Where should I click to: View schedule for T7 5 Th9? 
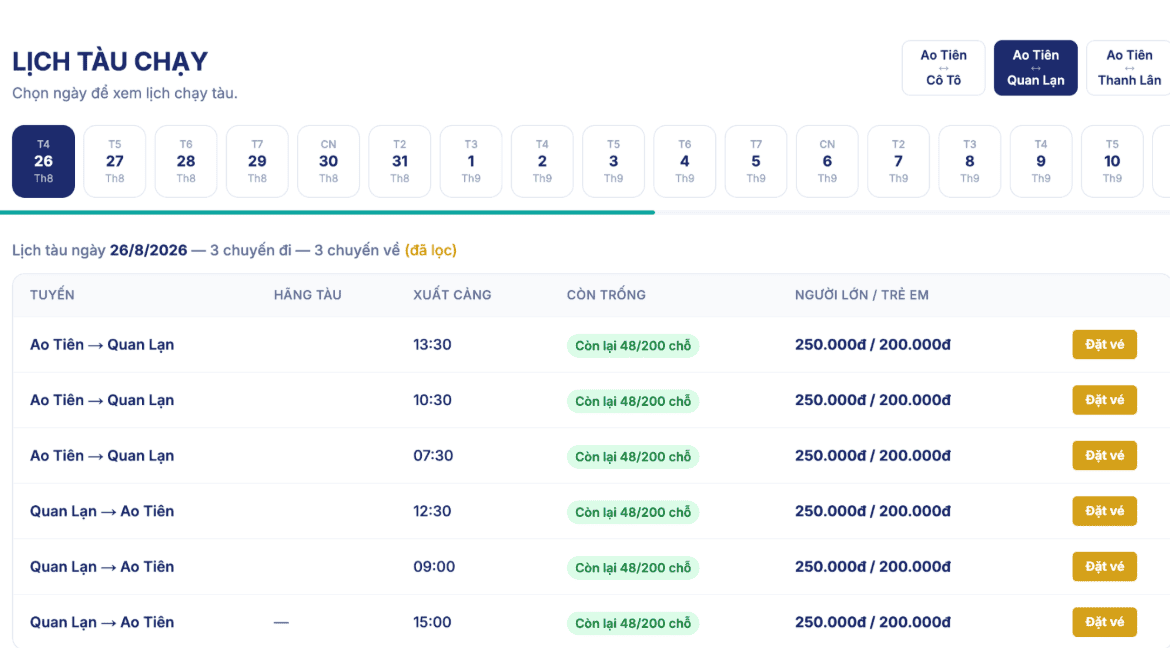[x=756, y=161]
